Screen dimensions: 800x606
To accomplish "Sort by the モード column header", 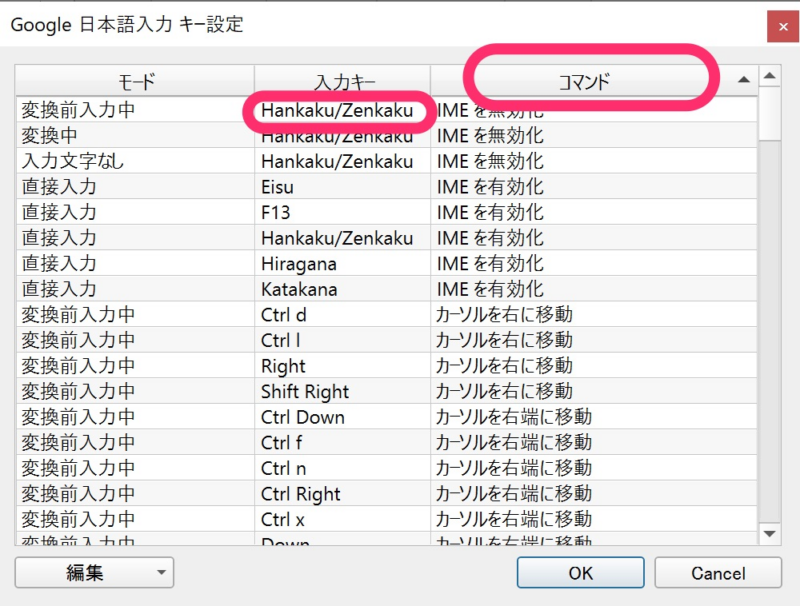I will tap(135, 81).
